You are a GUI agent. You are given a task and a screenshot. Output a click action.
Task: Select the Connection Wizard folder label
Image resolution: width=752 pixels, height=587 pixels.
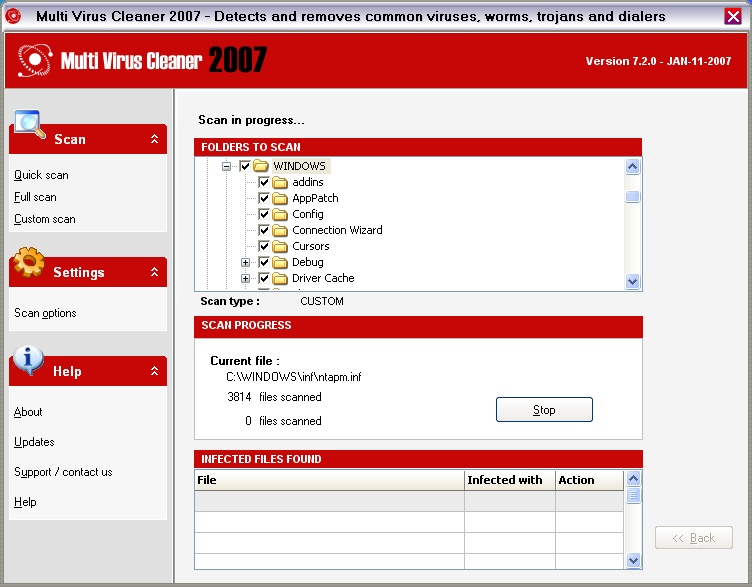[x=337, y=230]
